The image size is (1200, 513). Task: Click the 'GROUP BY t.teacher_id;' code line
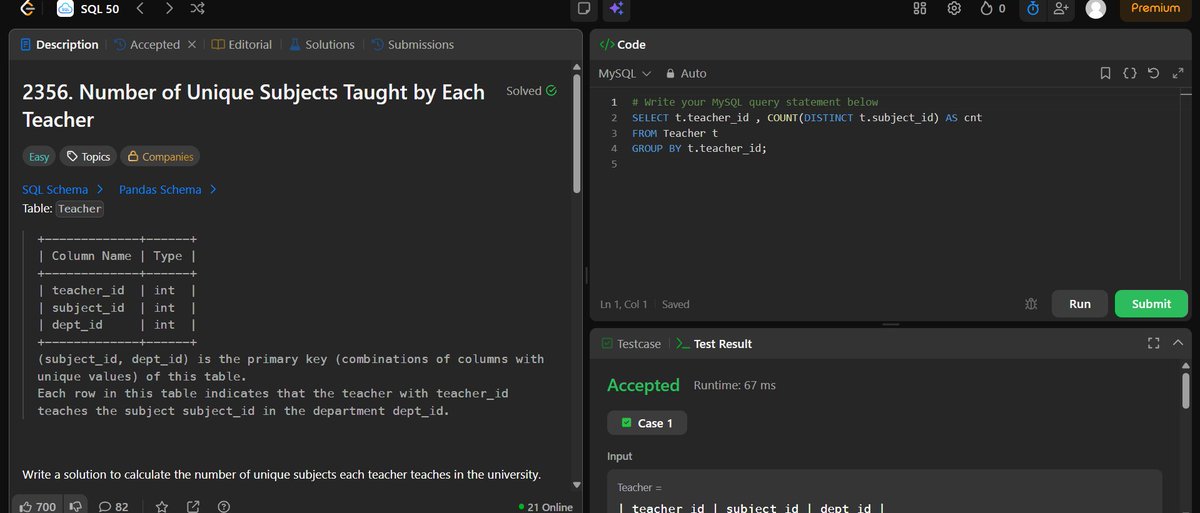tap(699, 148)
